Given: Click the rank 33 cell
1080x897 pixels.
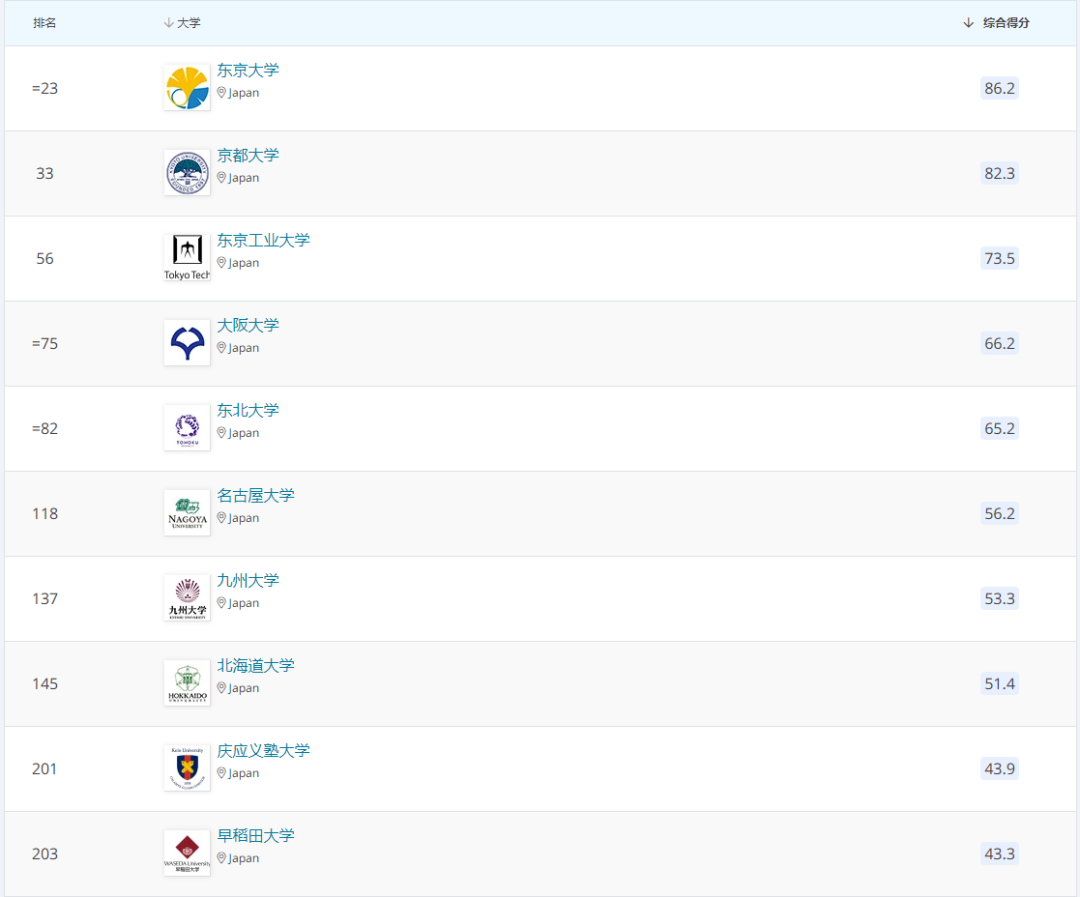Looking at the screenshot, I should click(45, 173).
